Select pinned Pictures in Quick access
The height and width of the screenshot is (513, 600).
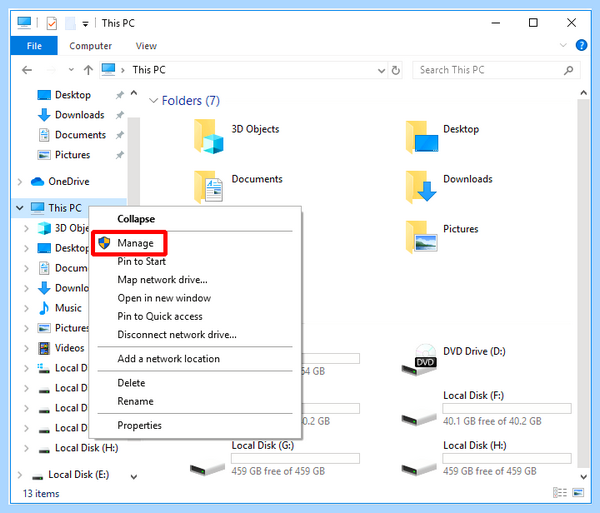pos(72,155)
